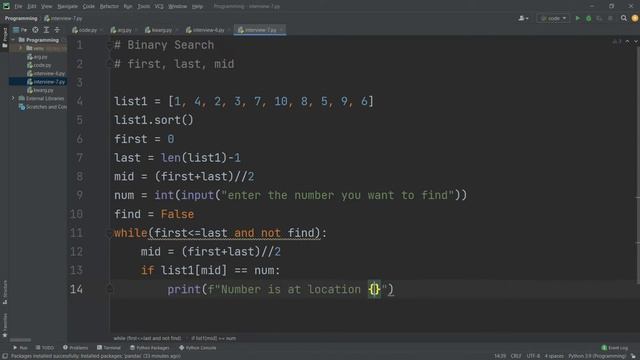The height and width of the screenshot is (360, 640).
Task: Click the PyCharm logo in title bar
Action: [6, 6]
